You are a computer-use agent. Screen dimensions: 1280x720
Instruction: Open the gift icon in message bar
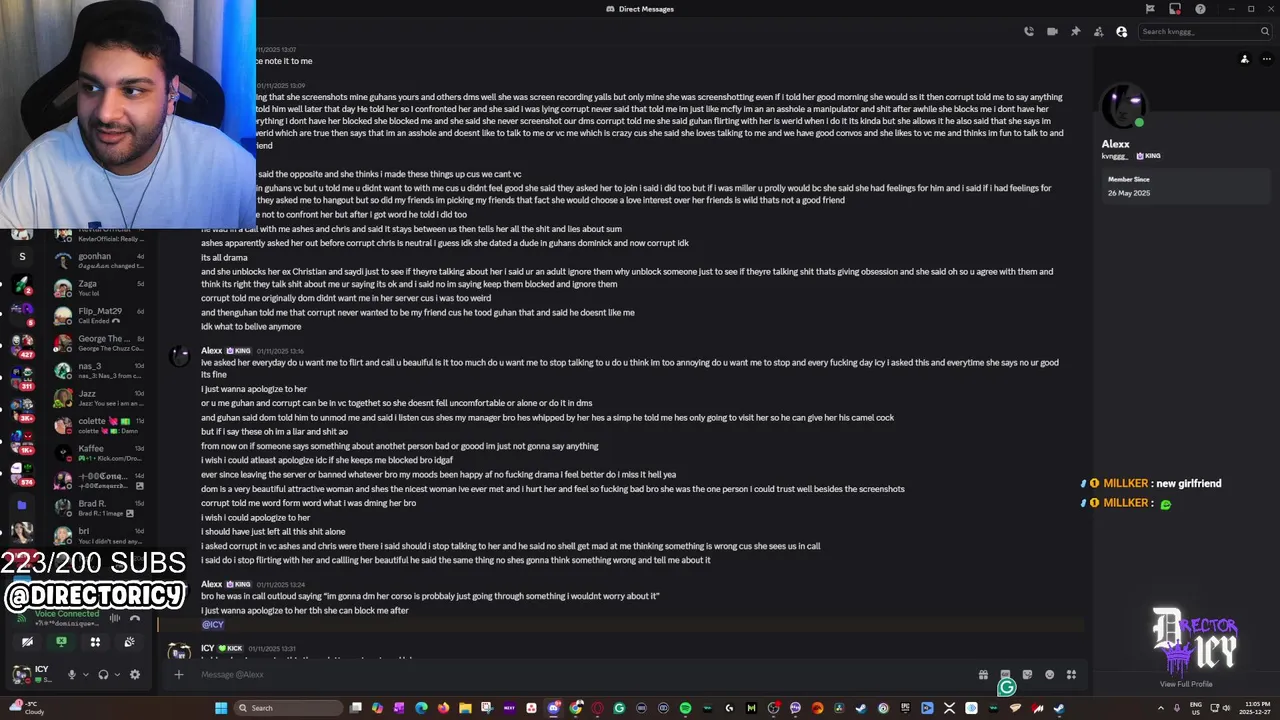coord(983,675)
